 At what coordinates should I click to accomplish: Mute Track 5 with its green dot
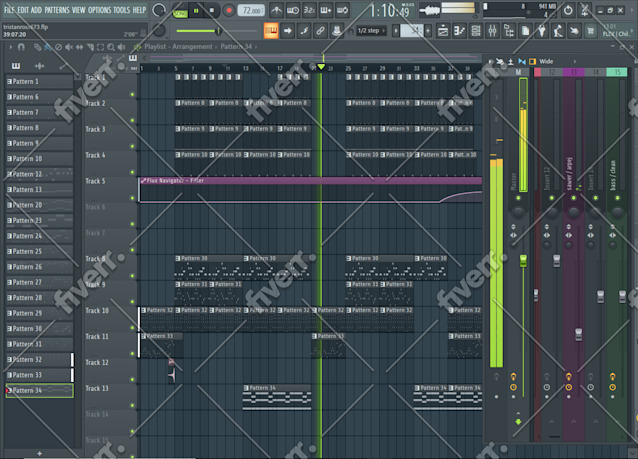pyautogui.click(x=132, y=198)
